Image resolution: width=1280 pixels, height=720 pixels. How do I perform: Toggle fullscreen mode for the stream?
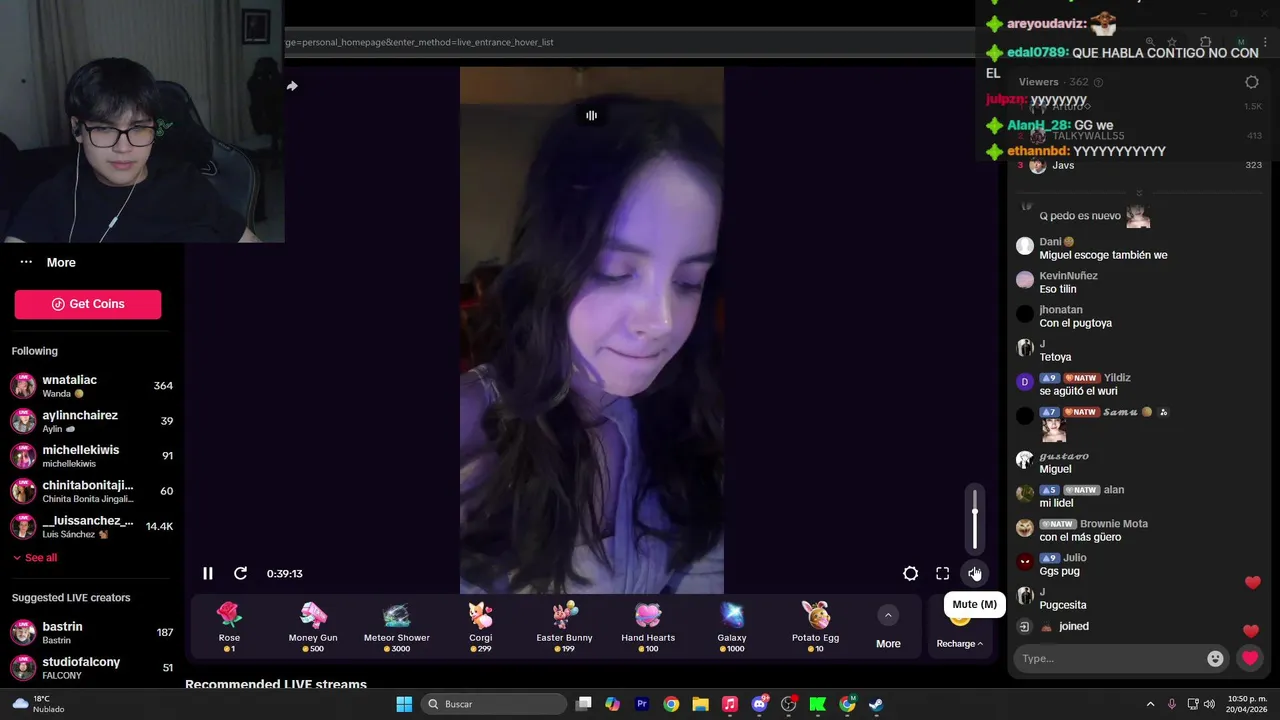(x=942, y=573)
